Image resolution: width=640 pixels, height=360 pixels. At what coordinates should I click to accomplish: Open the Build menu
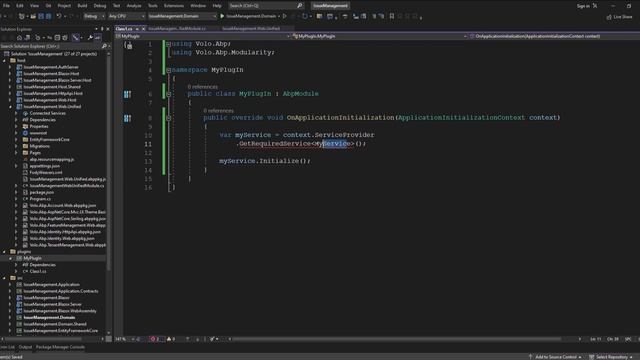coord(82,6)
